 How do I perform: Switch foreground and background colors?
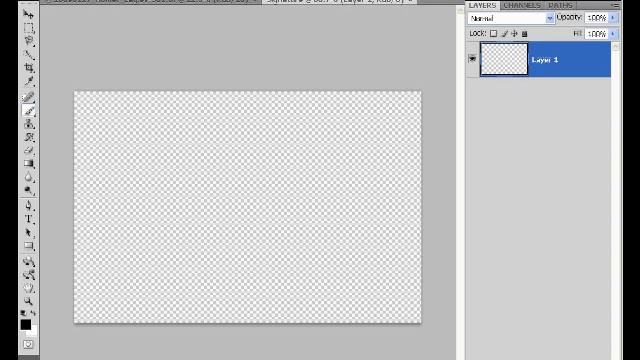[x=33, y=313]
